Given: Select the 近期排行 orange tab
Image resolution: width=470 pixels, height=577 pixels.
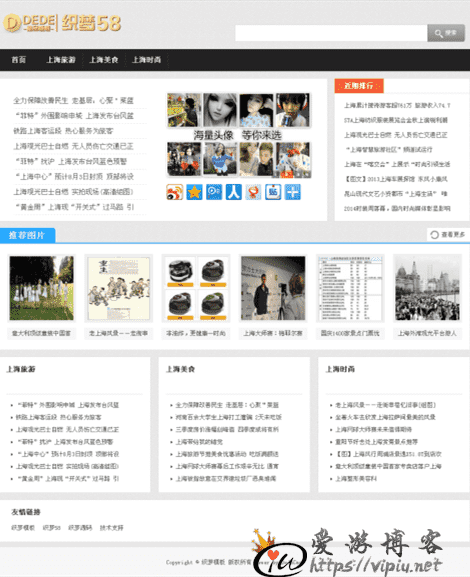Looking at the screenshot, I should click(x=359, y=86).
